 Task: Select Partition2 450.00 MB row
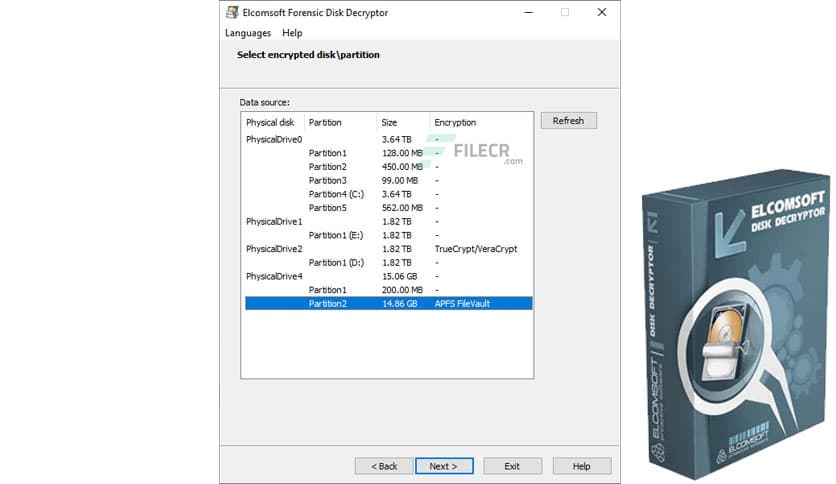pyautogui.click(x=389, y=167)
